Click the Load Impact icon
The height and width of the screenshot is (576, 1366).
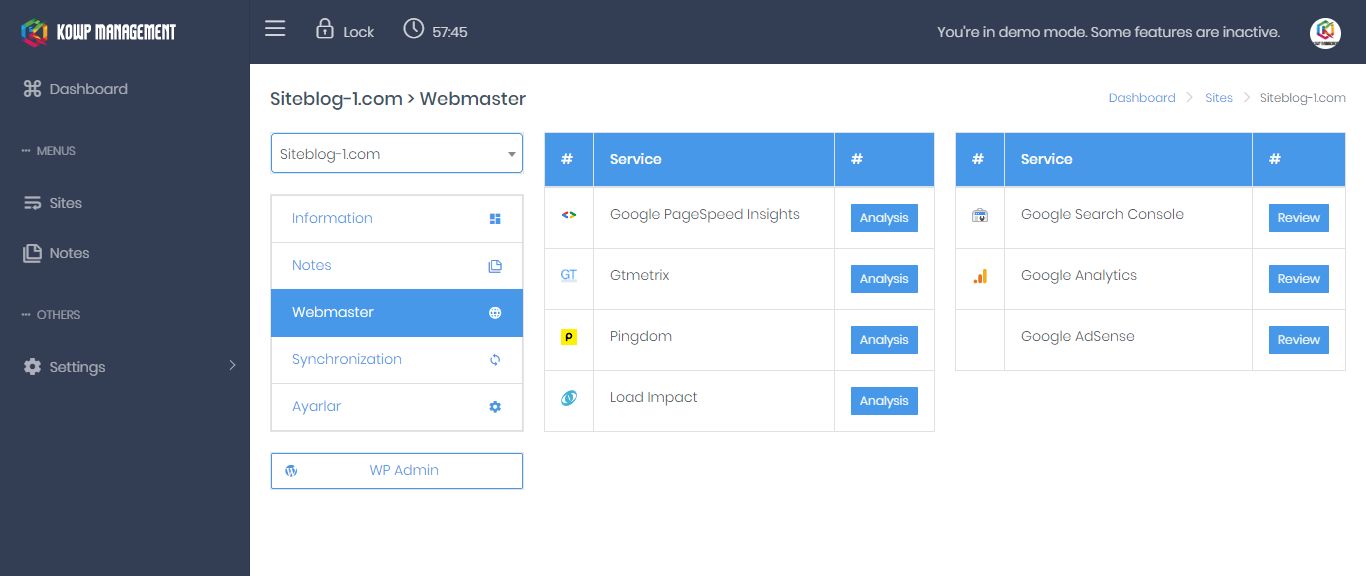(569, 398)
